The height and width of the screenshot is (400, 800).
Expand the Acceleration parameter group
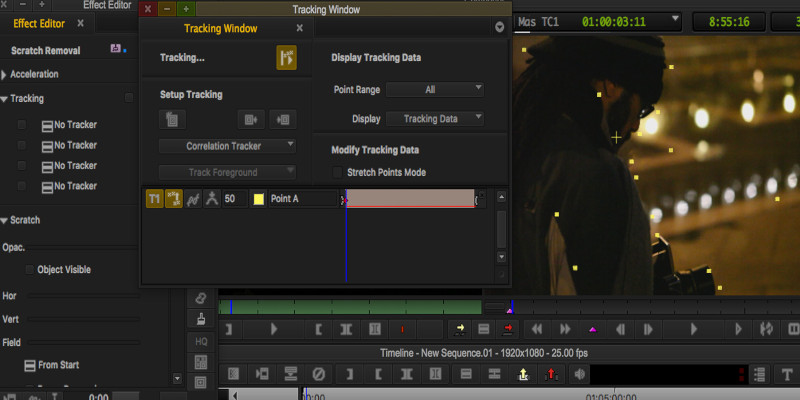pos(5,74)
